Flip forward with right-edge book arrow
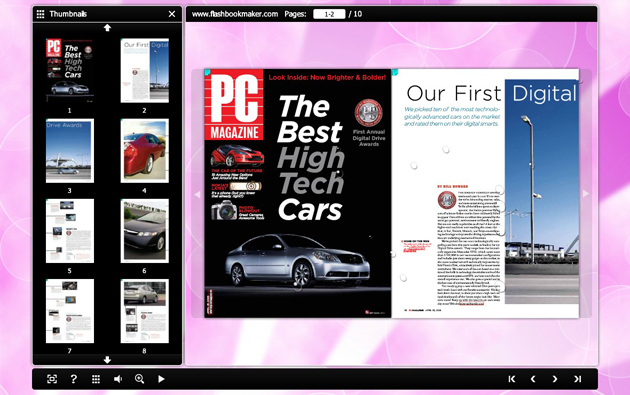 click(x=586, y=194)
